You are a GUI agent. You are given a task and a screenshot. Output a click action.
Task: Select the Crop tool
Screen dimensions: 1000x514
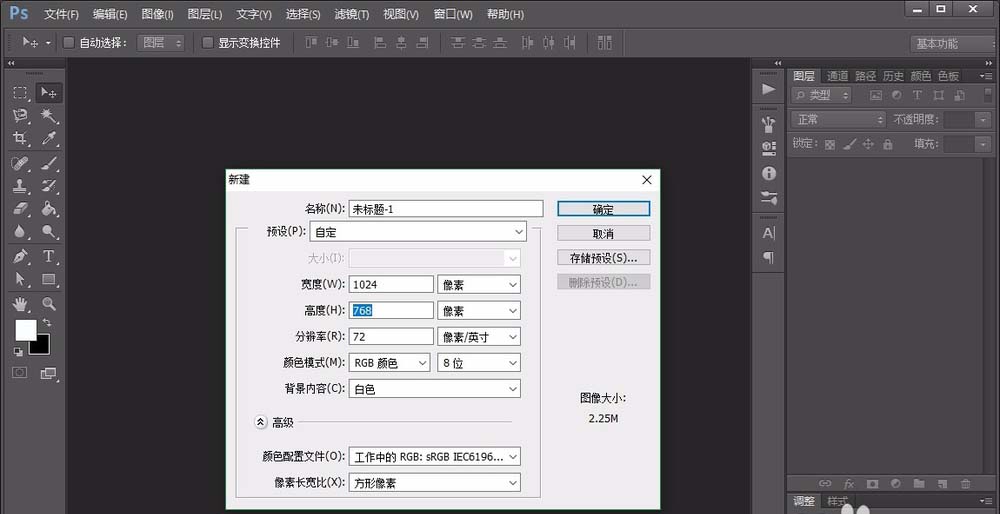click(x=20, y=138)
